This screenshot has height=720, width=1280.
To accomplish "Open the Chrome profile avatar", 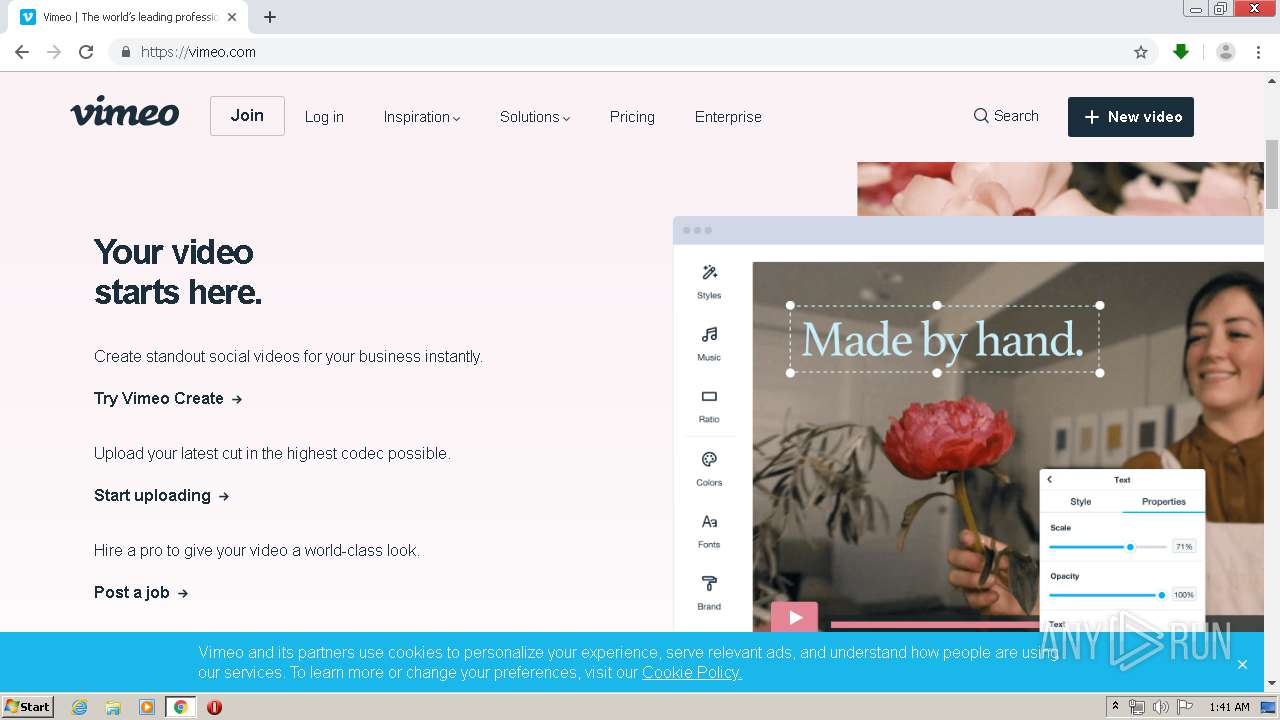I will pyautogui.click(x=1225, y=52).
